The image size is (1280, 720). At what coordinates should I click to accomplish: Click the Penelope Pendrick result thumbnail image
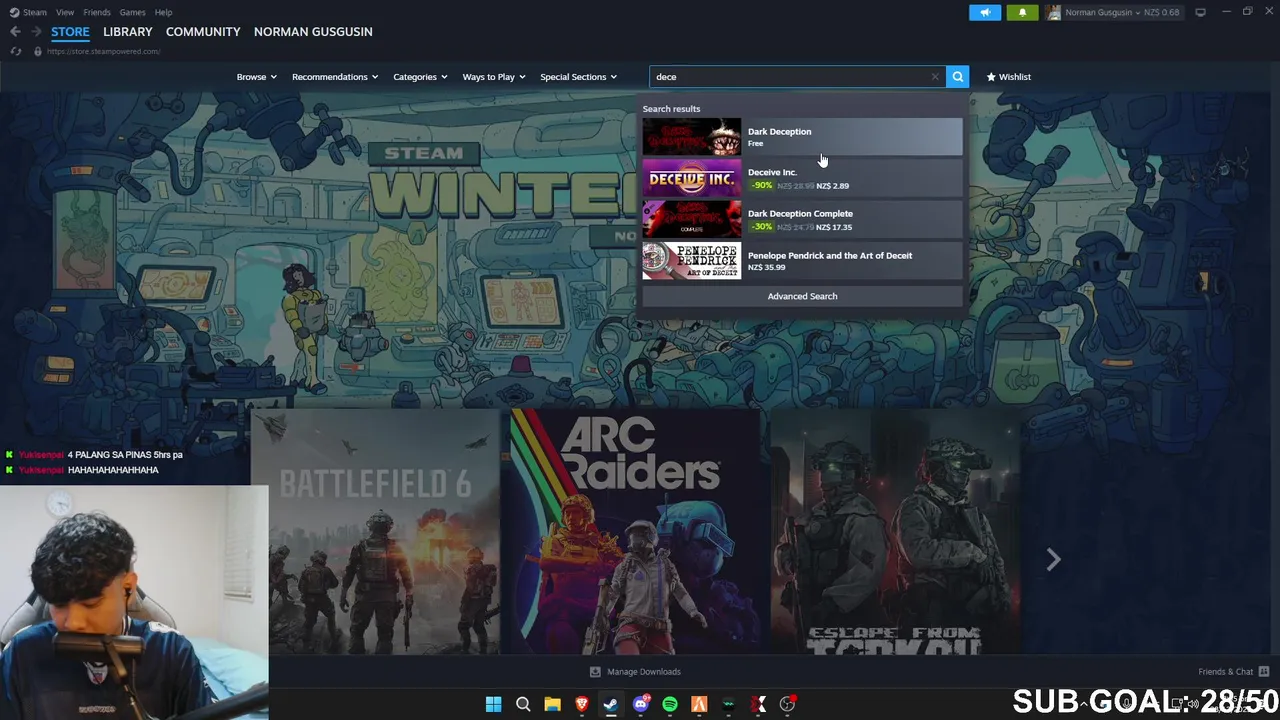click(692, 261)
